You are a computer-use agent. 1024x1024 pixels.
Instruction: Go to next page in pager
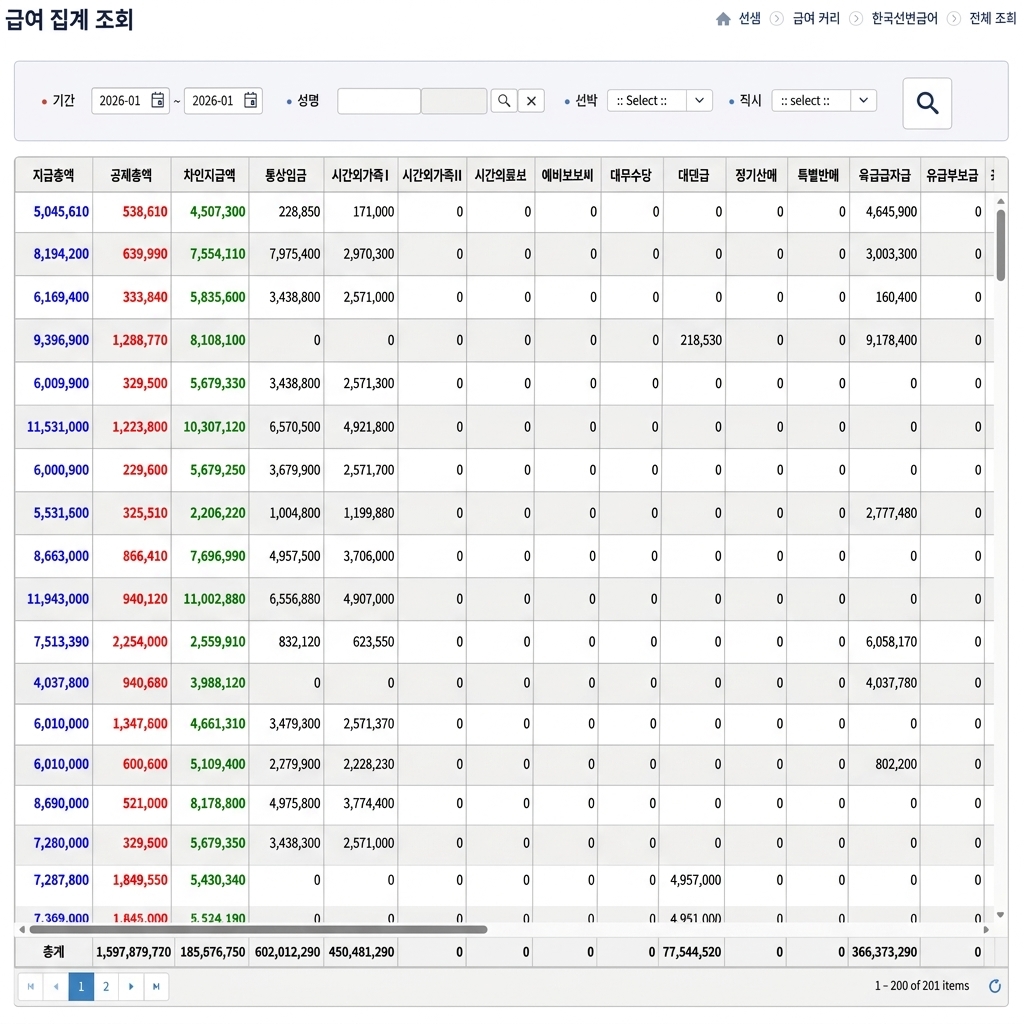click(x=131, y=986)
